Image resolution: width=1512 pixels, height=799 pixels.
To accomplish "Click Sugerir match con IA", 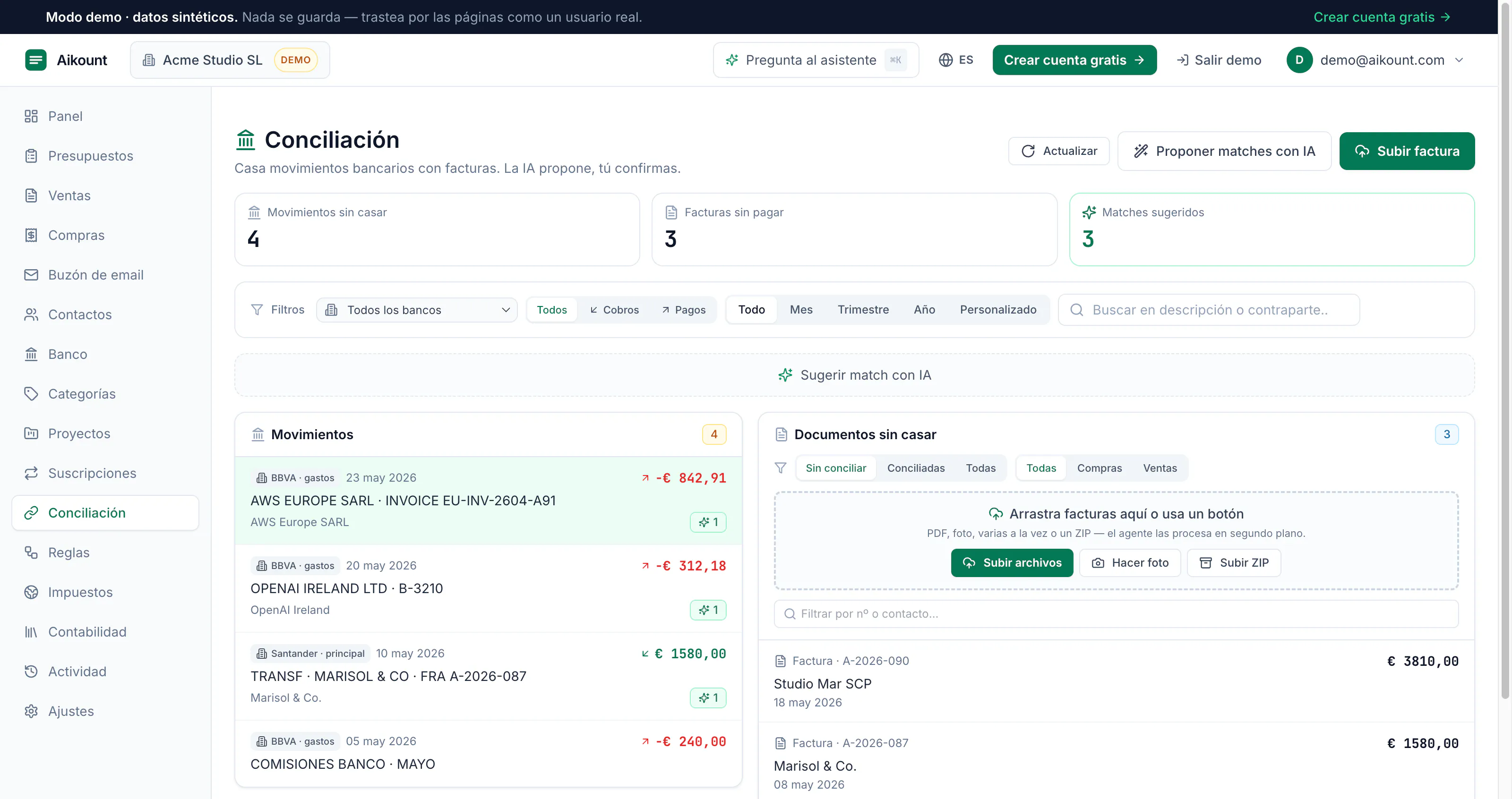I will 854,375.
